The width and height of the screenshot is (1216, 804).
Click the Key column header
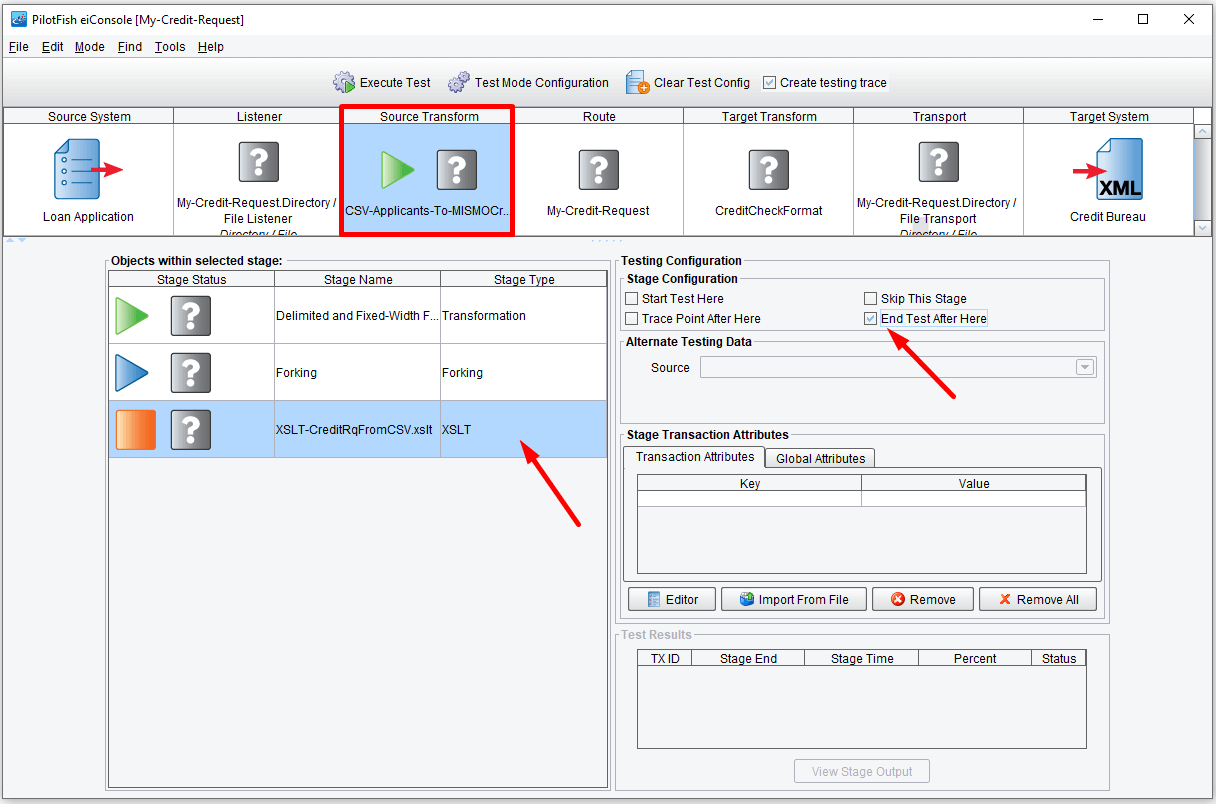pos(750,484)
